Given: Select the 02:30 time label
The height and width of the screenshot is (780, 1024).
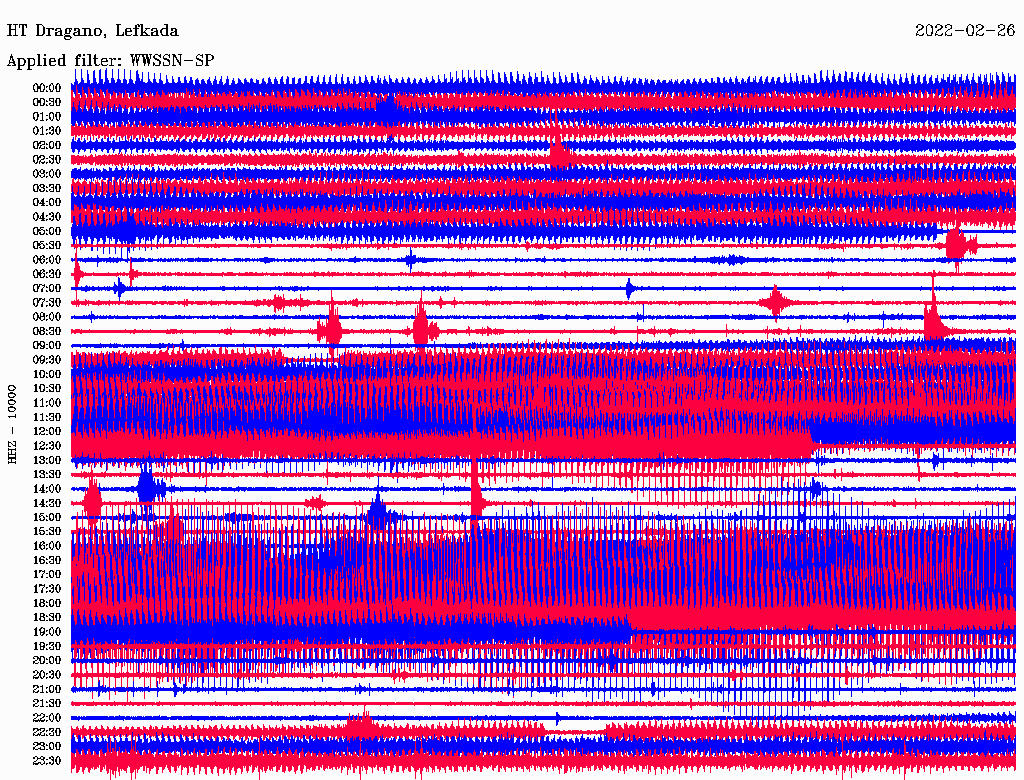Looking at the screenshot, I should (x=47, y=159).
